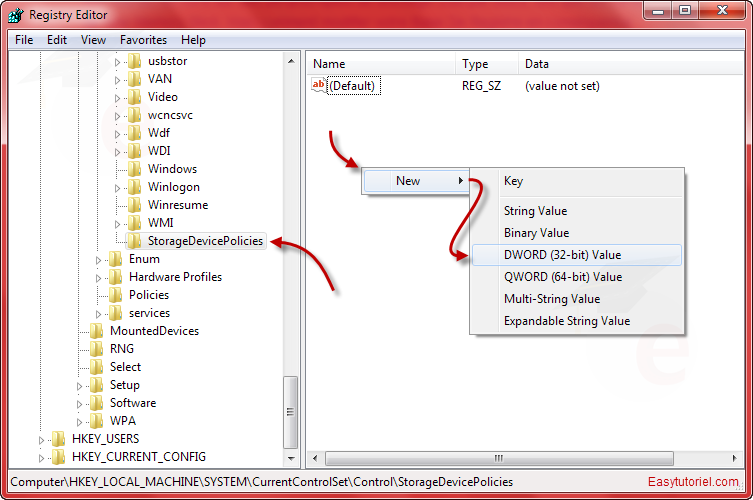The width and height of the screenshot is (753, 500).
Task: Click the Policies folder icon
Action: [116, 295]
